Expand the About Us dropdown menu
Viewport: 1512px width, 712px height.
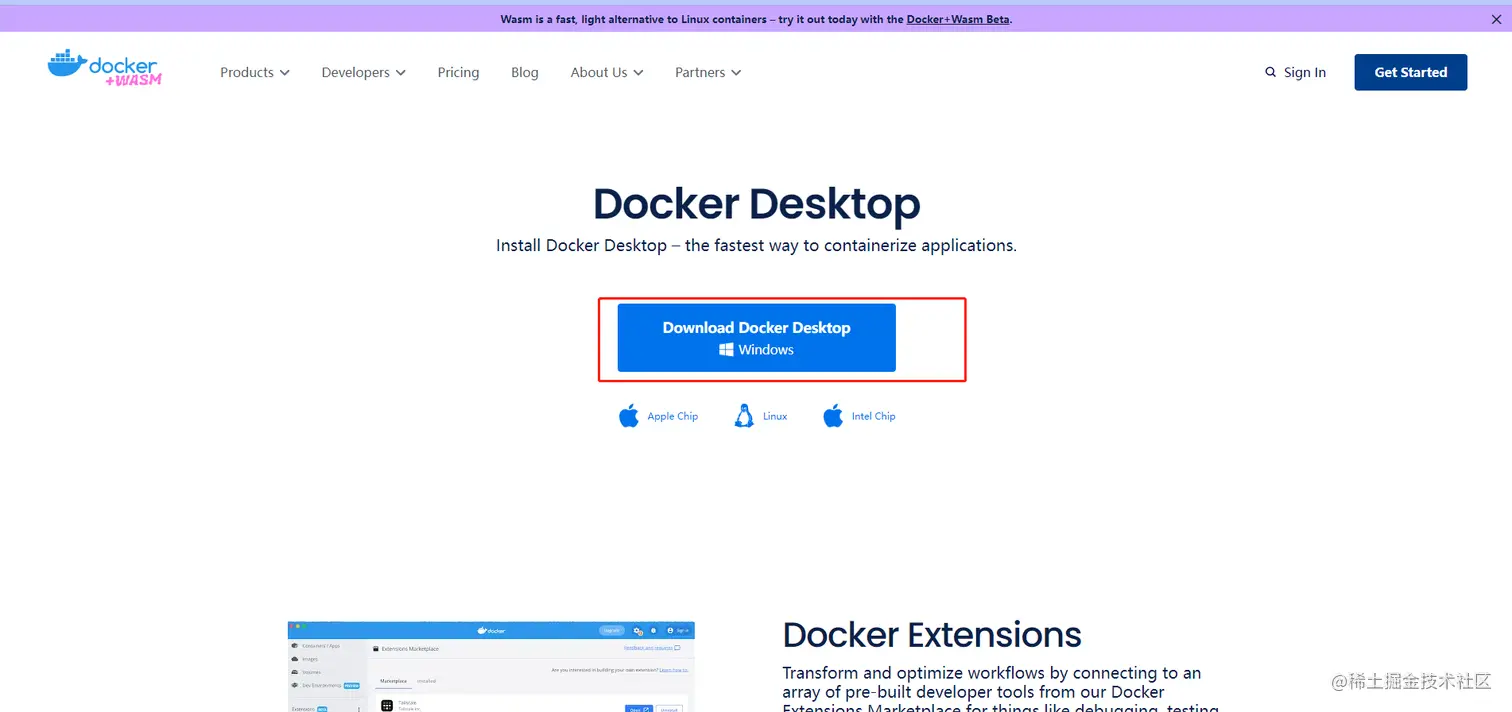(607, 72)
